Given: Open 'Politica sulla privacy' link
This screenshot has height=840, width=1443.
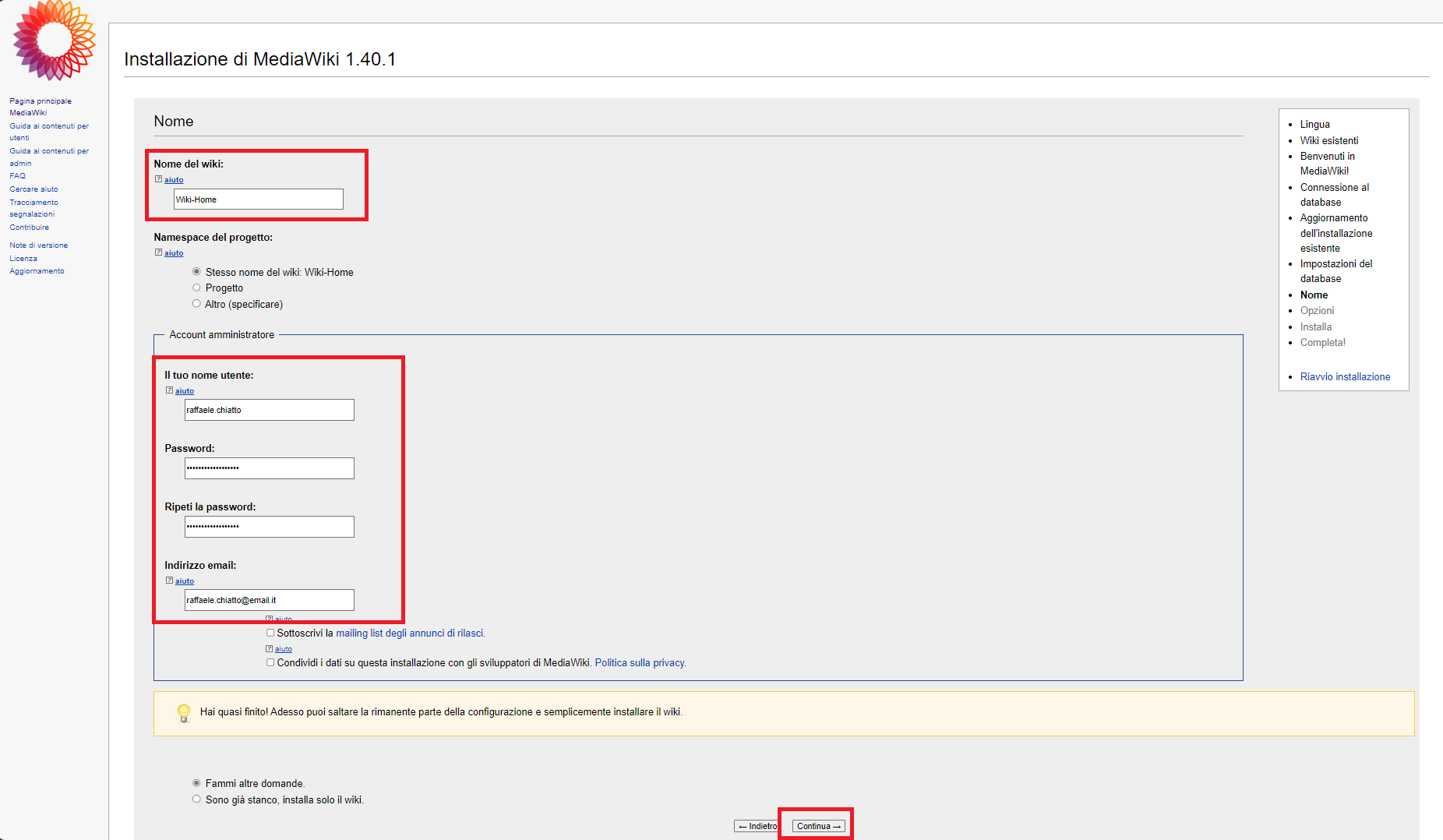Looking at the screenshot, I should [640, 663].
